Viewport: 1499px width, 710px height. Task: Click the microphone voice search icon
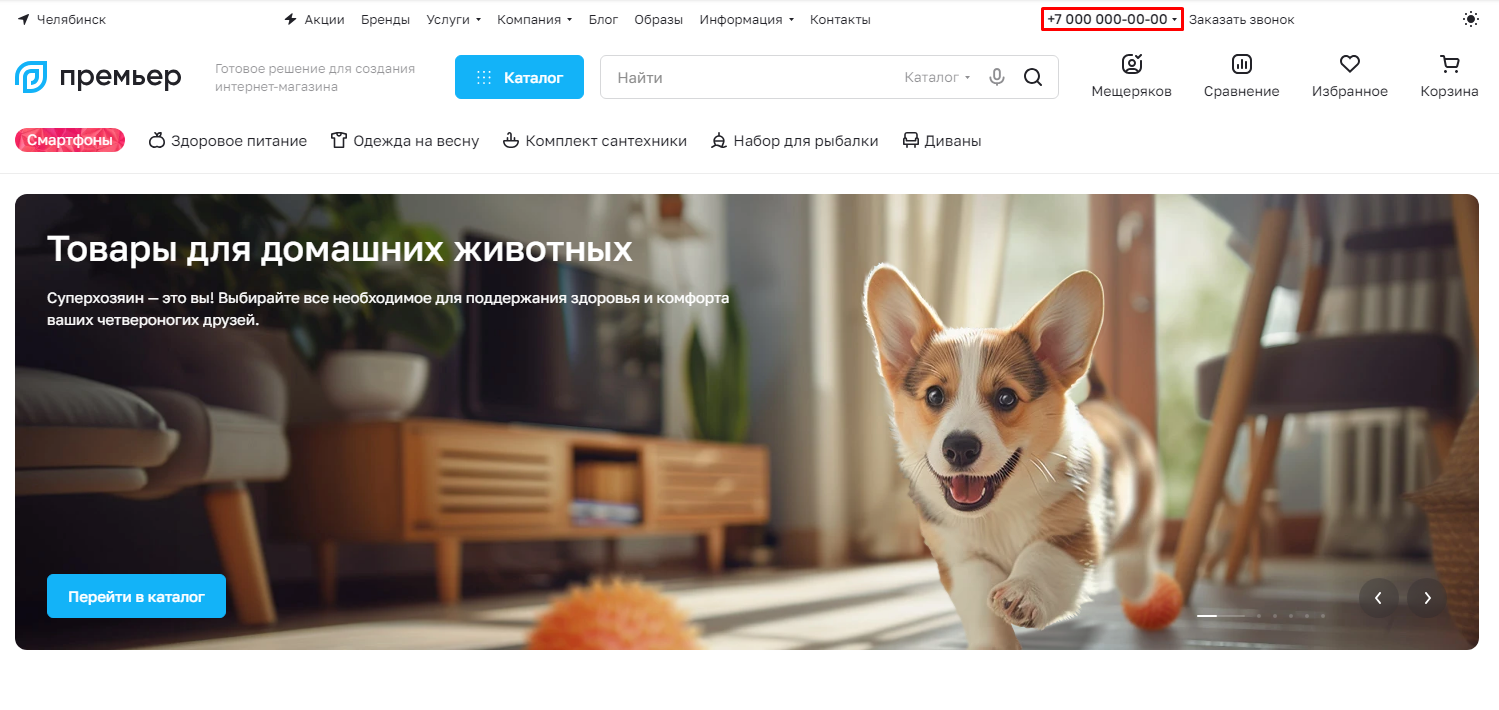pyautogui.click(x=996, y=77)
